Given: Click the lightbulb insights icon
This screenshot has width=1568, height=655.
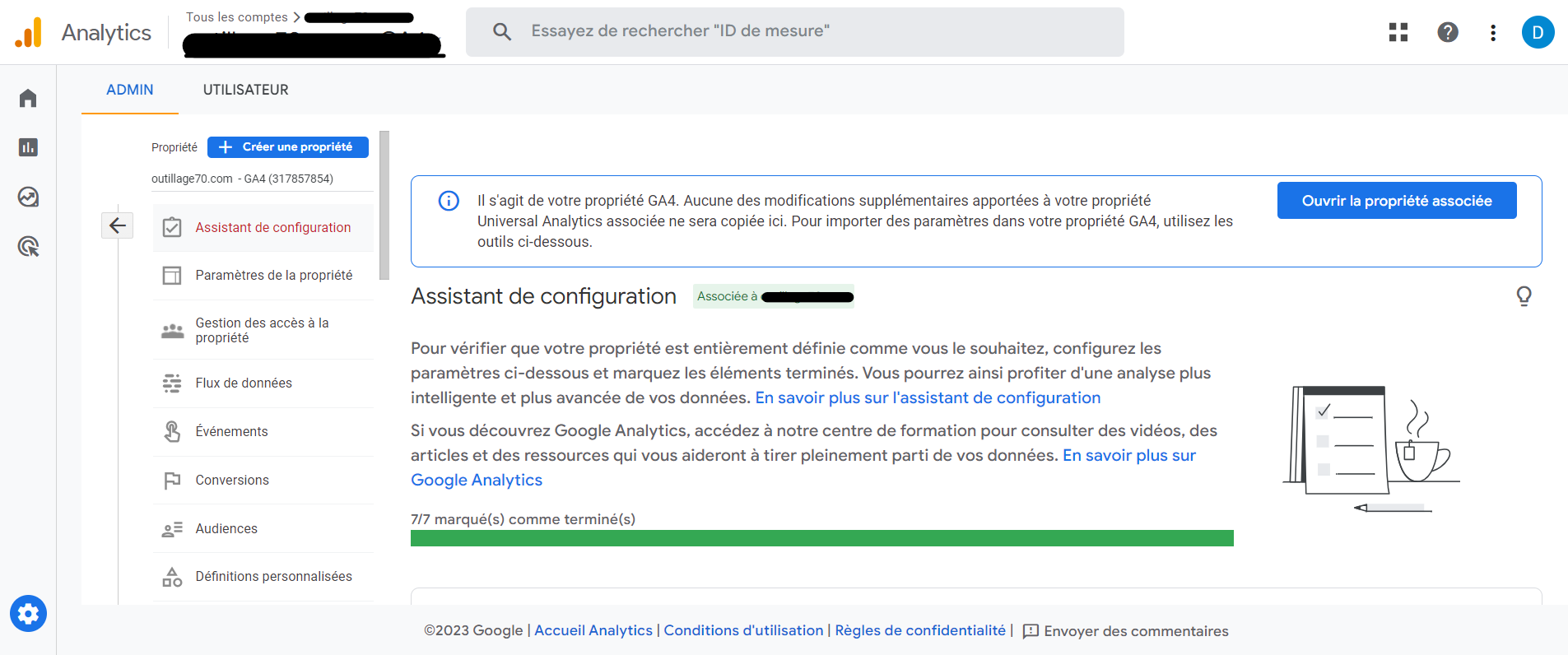Looking at the screenshot, I should point(1524,296).
